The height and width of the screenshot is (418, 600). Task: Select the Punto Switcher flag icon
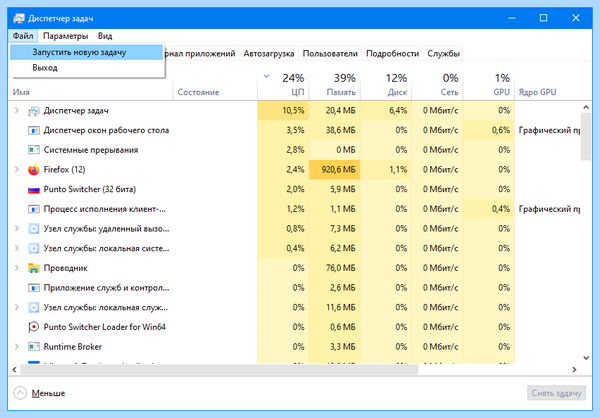[34, 189]
